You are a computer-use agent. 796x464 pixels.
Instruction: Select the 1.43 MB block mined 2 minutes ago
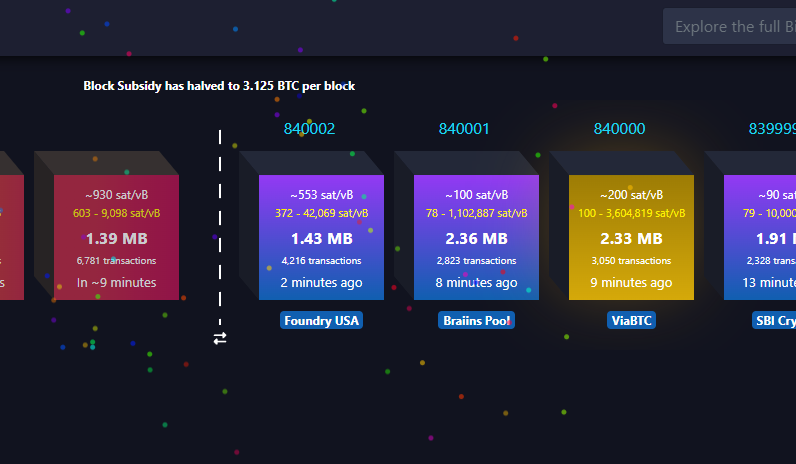click(x=321, y=237)
